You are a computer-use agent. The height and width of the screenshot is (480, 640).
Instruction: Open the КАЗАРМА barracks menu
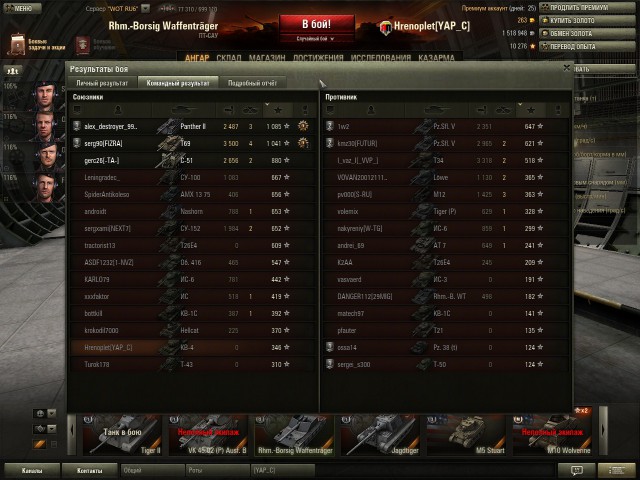[436, 58]
